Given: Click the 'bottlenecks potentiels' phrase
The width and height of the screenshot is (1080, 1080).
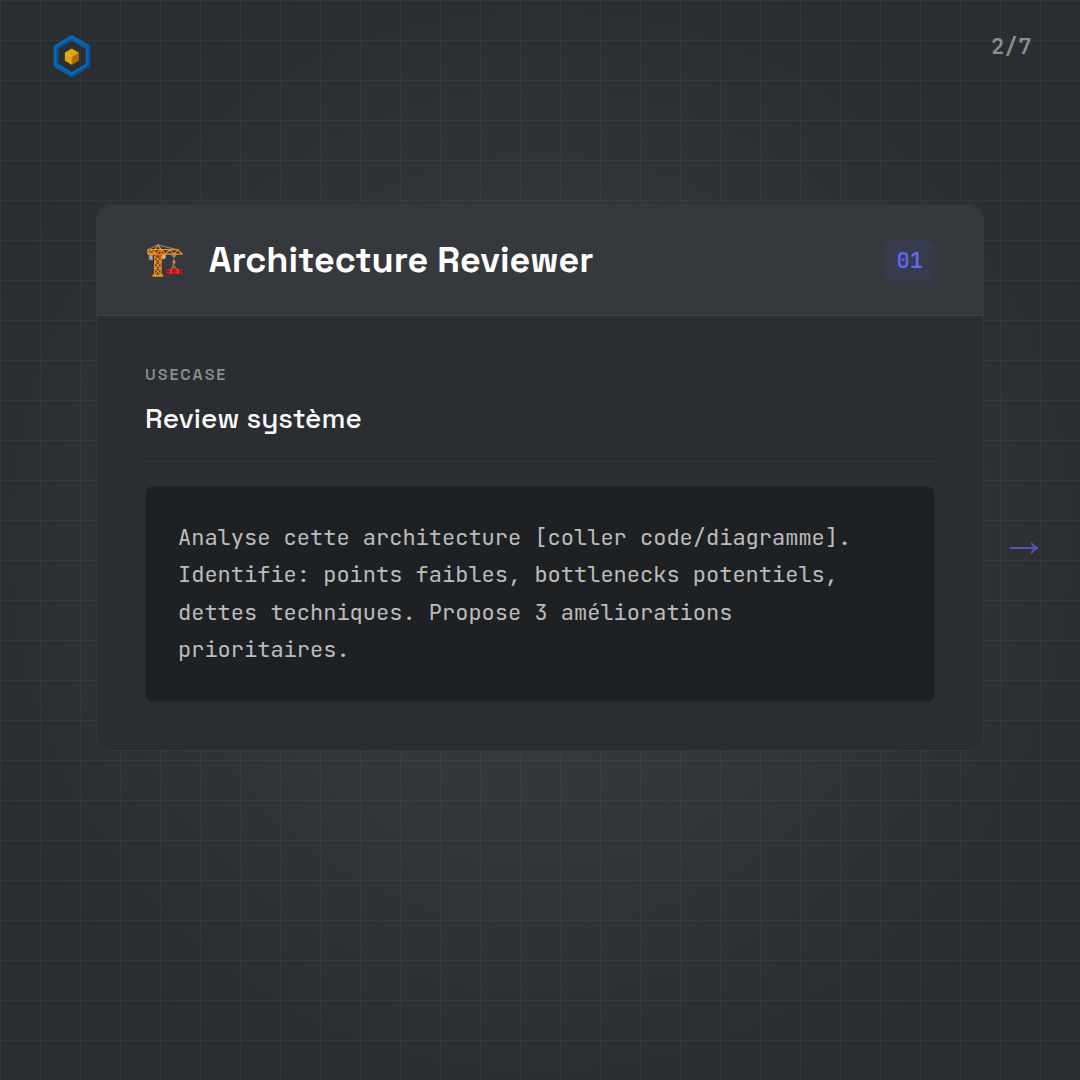Looking at the screenshot, I should coord(685,575).
